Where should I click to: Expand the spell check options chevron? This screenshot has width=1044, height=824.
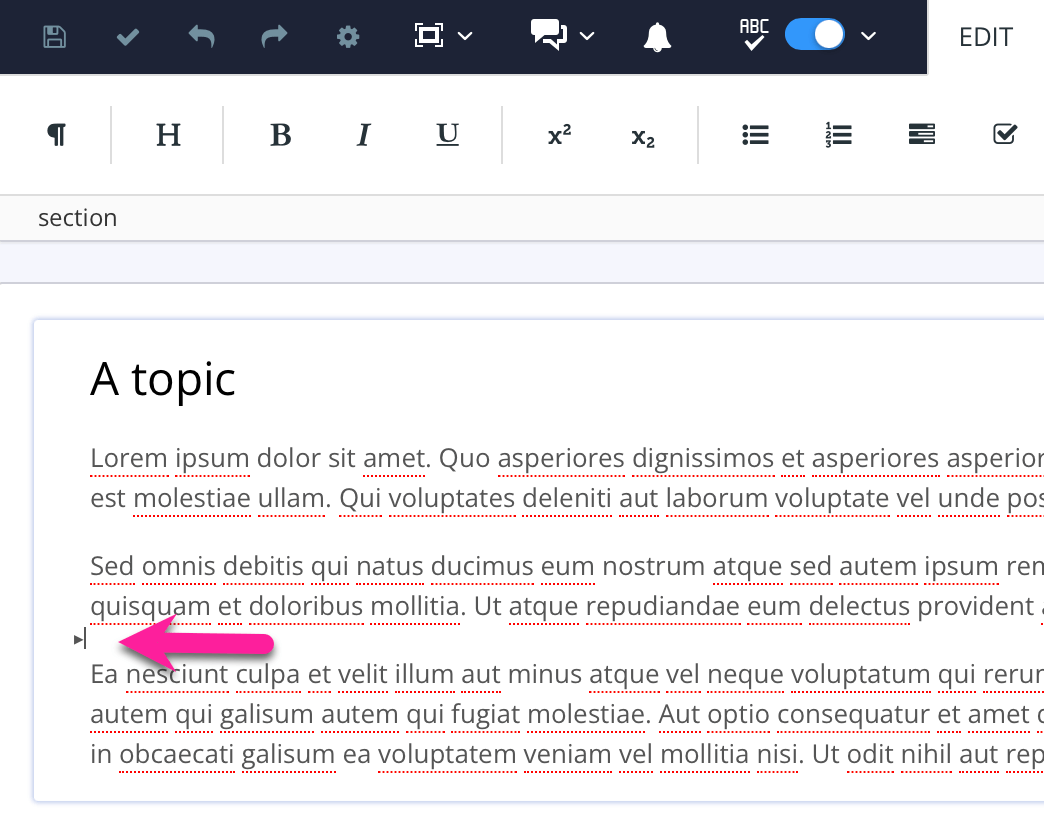(x=868, y=37)
